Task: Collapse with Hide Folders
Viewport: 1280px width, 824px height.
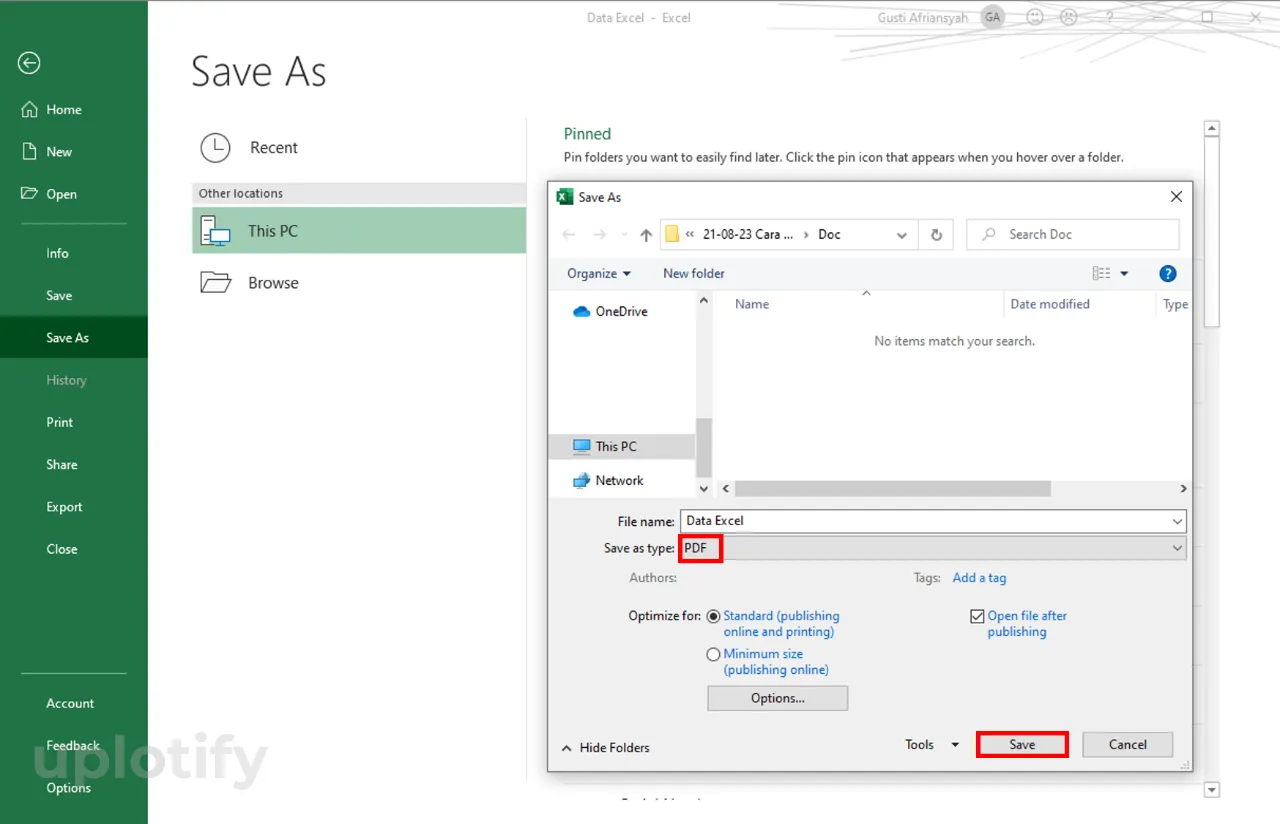Action: (605, 747)
